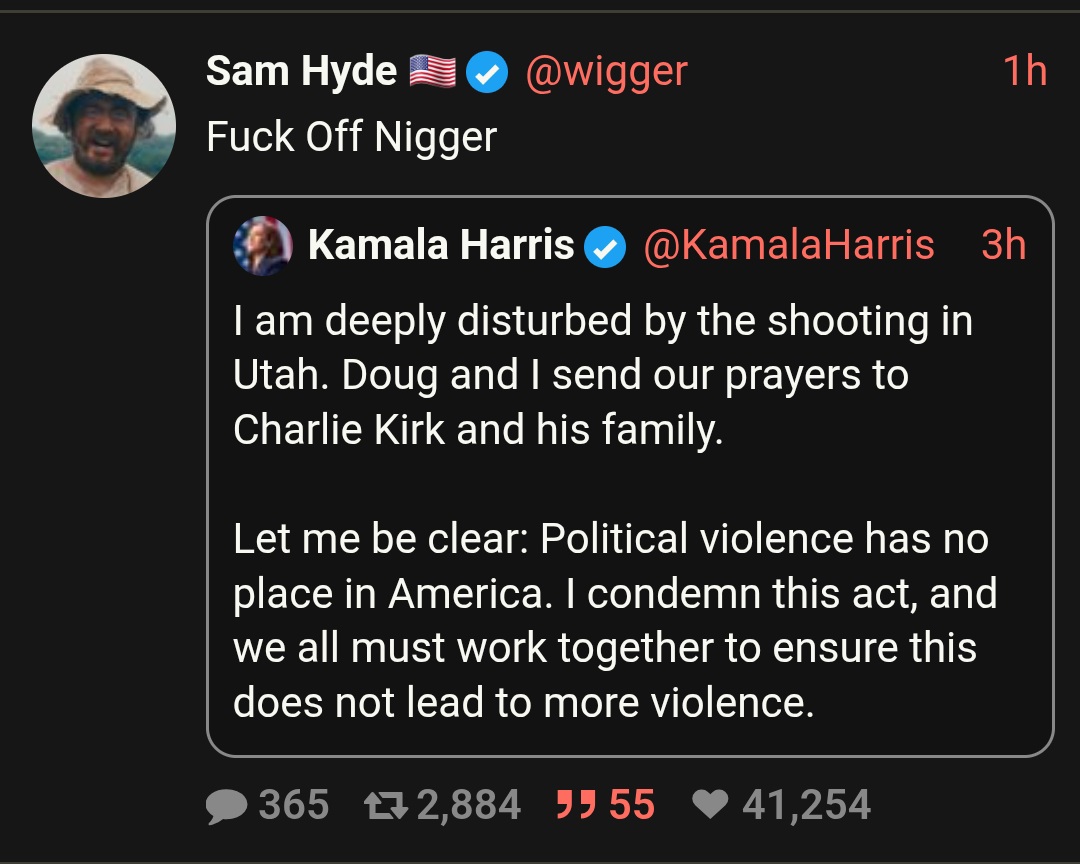This screenshot has width=1080, height=864.
Task: View the 2,884 retweets count
Action: point(468,805)
